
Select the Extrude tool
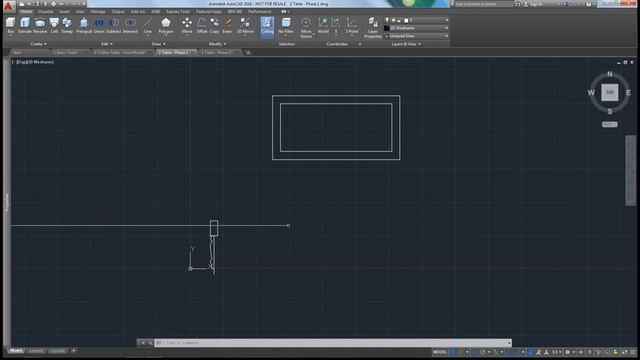click(25, 25)
